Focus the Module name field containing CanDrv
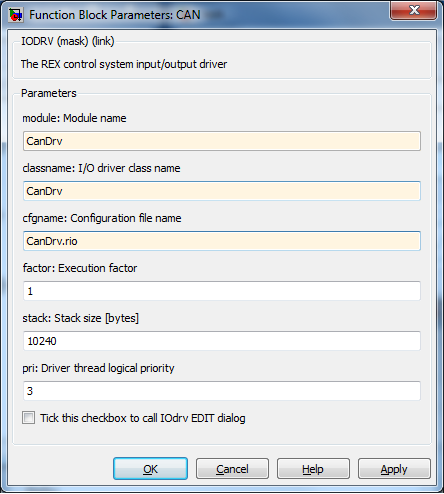 (x=222, y=141)
